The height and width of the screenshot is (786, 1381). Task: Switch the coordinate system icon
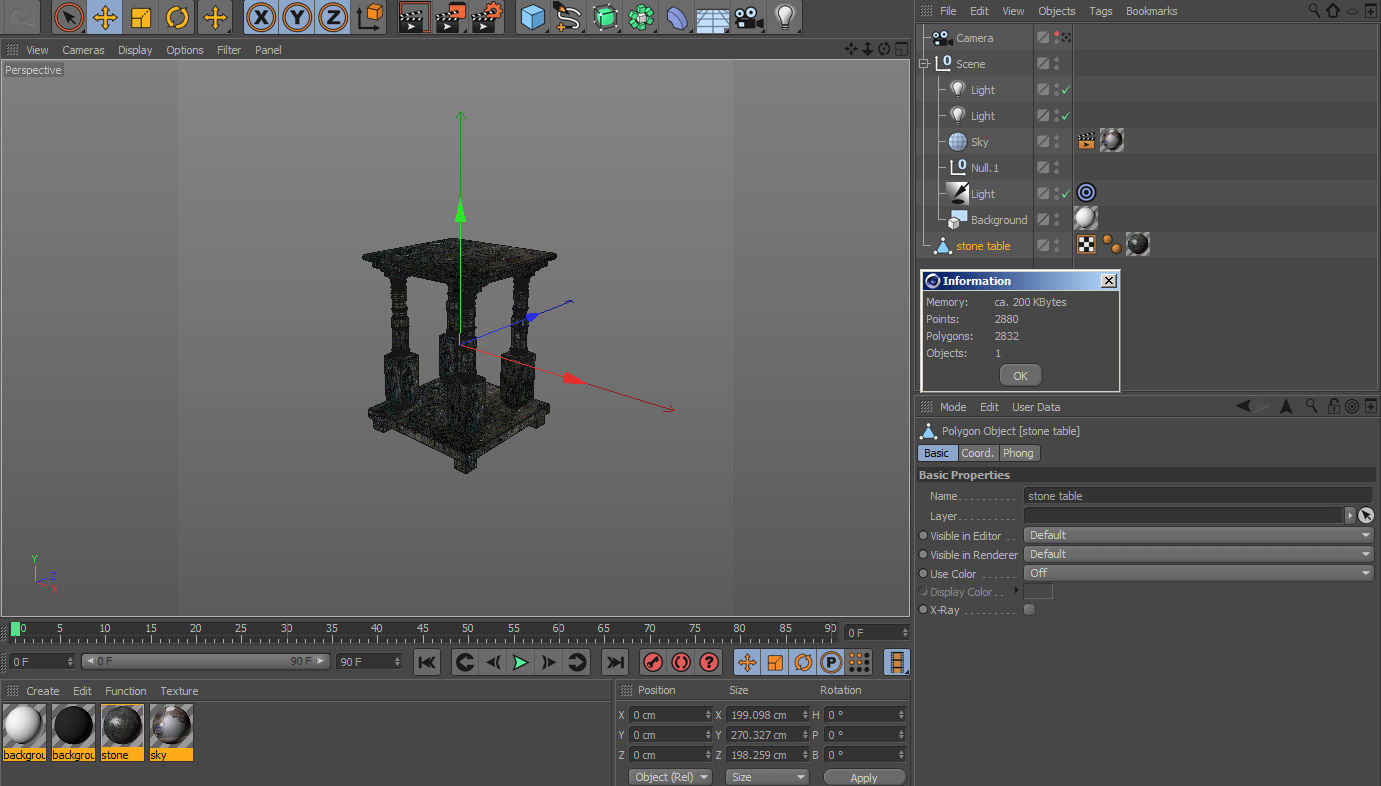coord(370,17)
